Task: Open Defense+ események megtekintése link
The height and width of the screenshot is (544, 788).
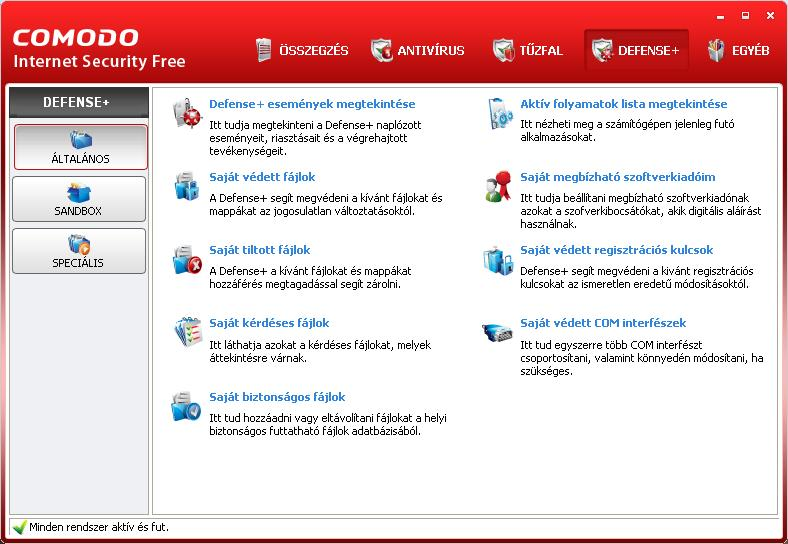Action: [x=312, y=104]
